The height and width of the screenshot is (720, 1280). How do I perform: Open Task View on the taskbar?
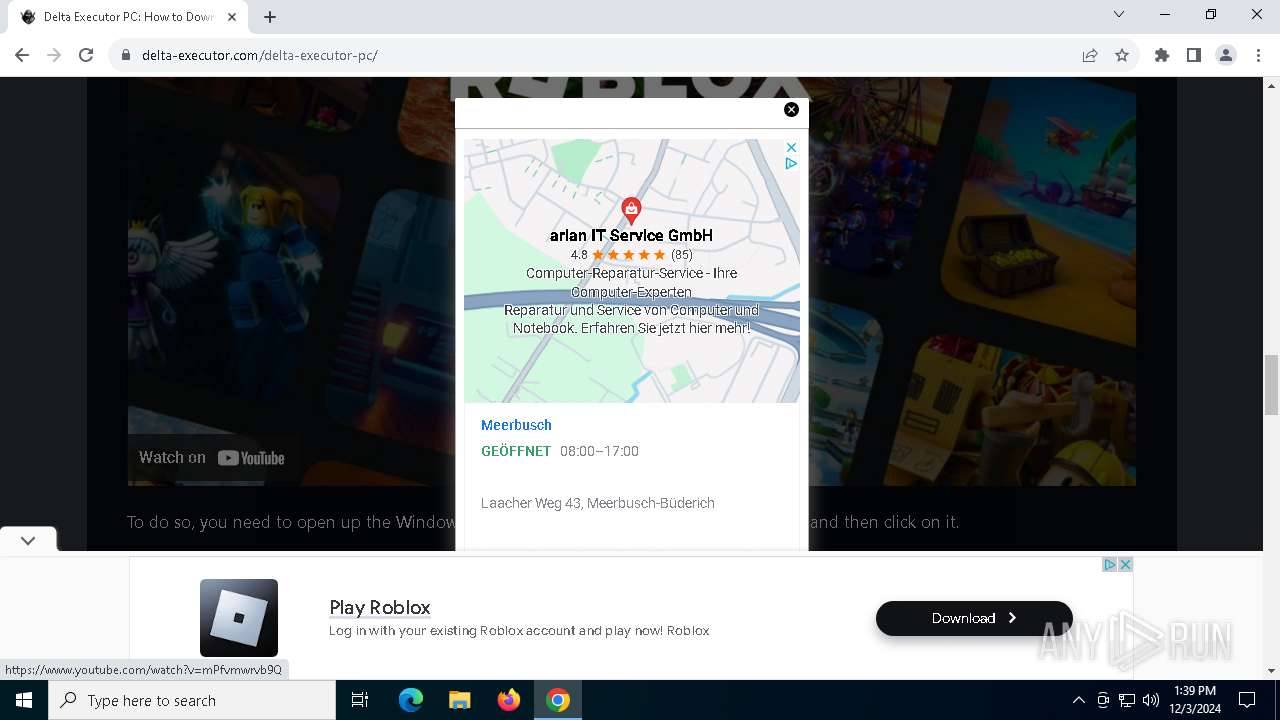point(360,700)
